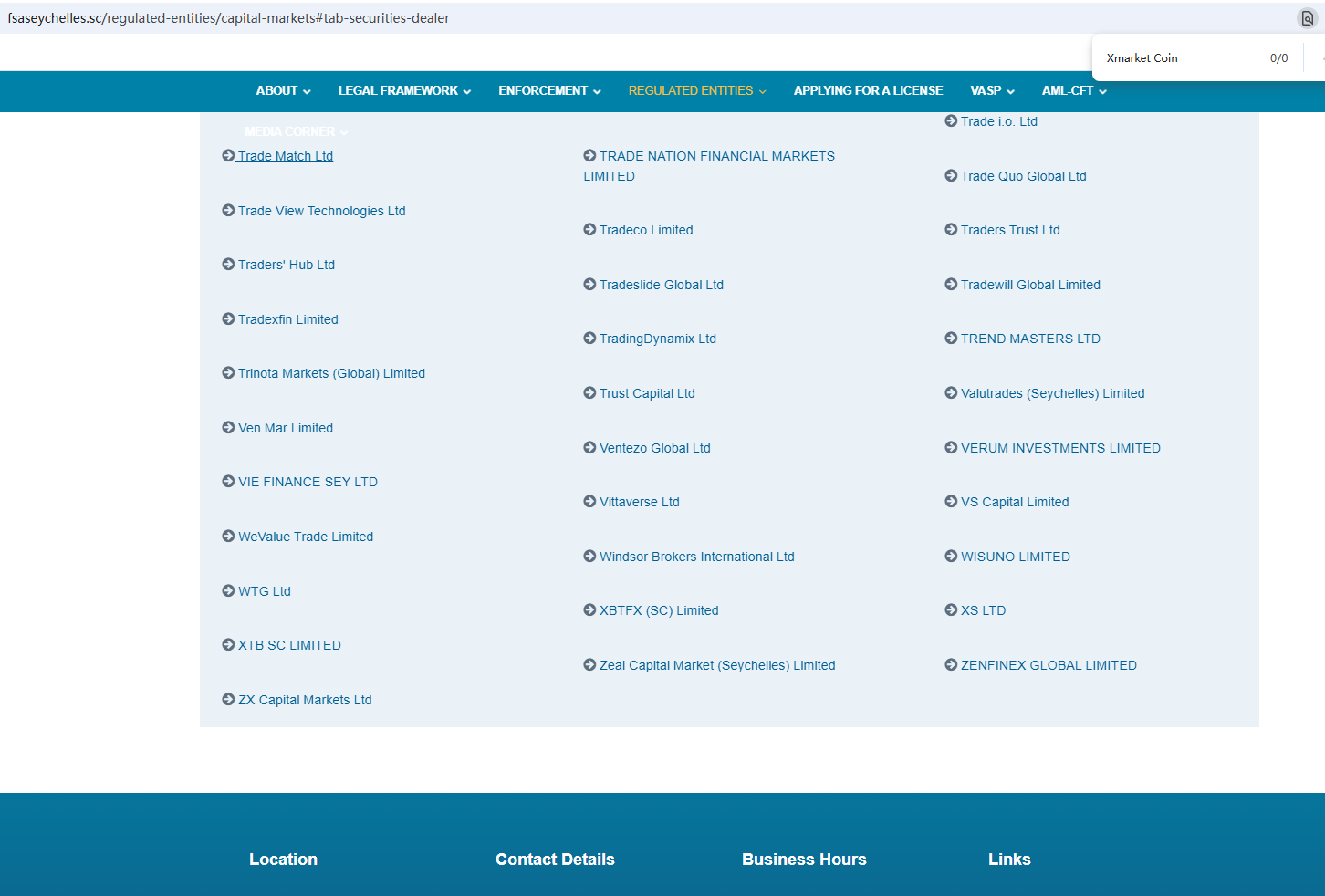Go to APPLYING FOR A LICENSE page

868,91
